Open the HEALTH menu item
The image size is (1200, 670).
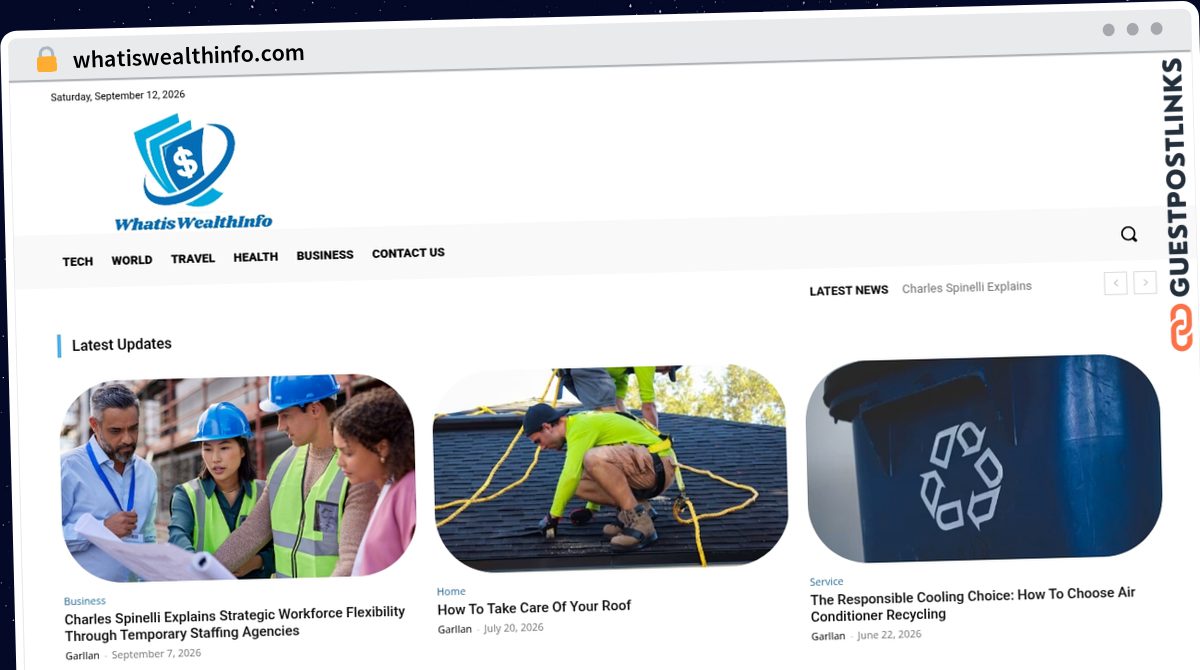point(256,257)
